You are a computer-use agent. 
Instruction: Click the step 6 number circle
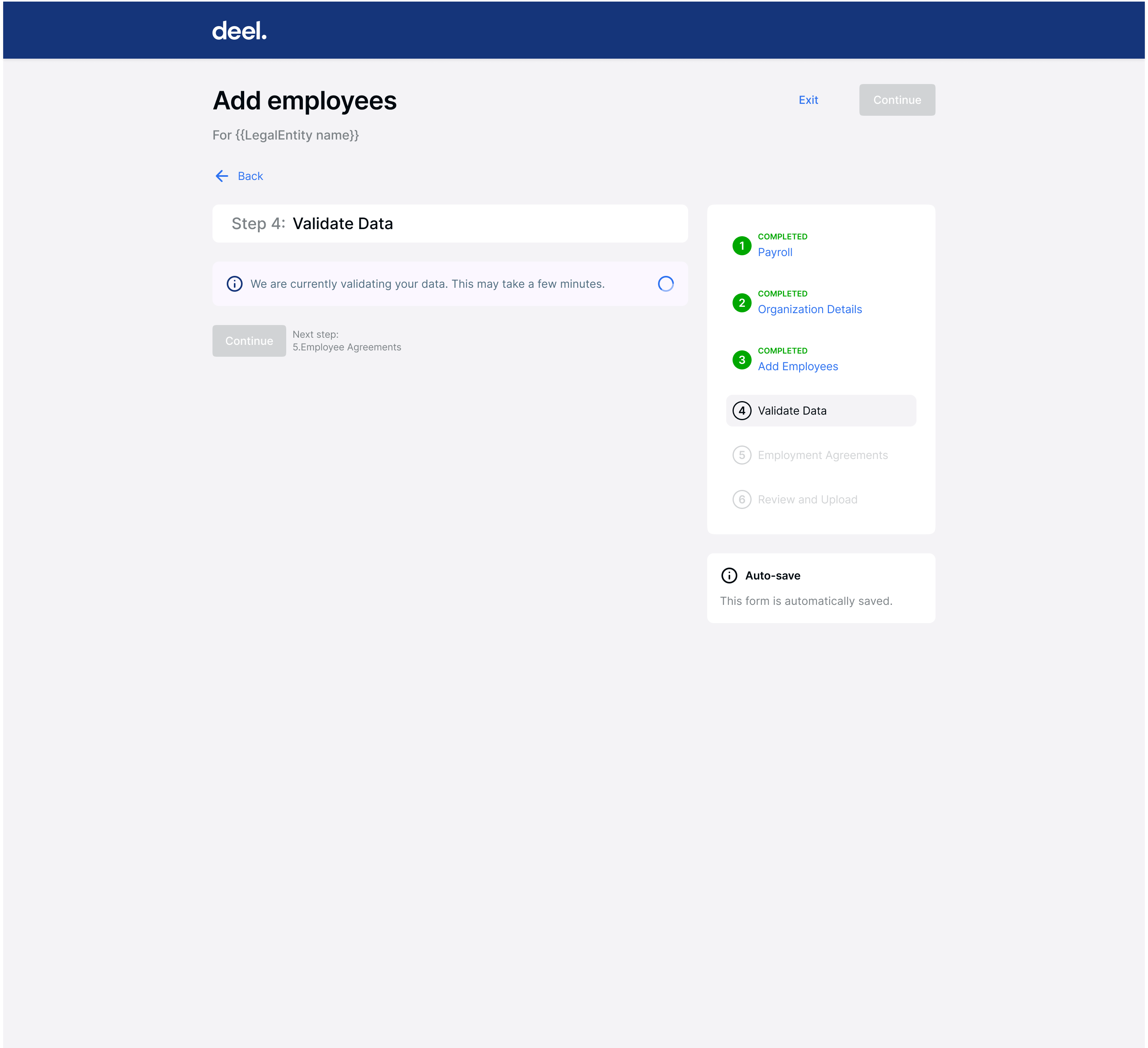[741, 499]
